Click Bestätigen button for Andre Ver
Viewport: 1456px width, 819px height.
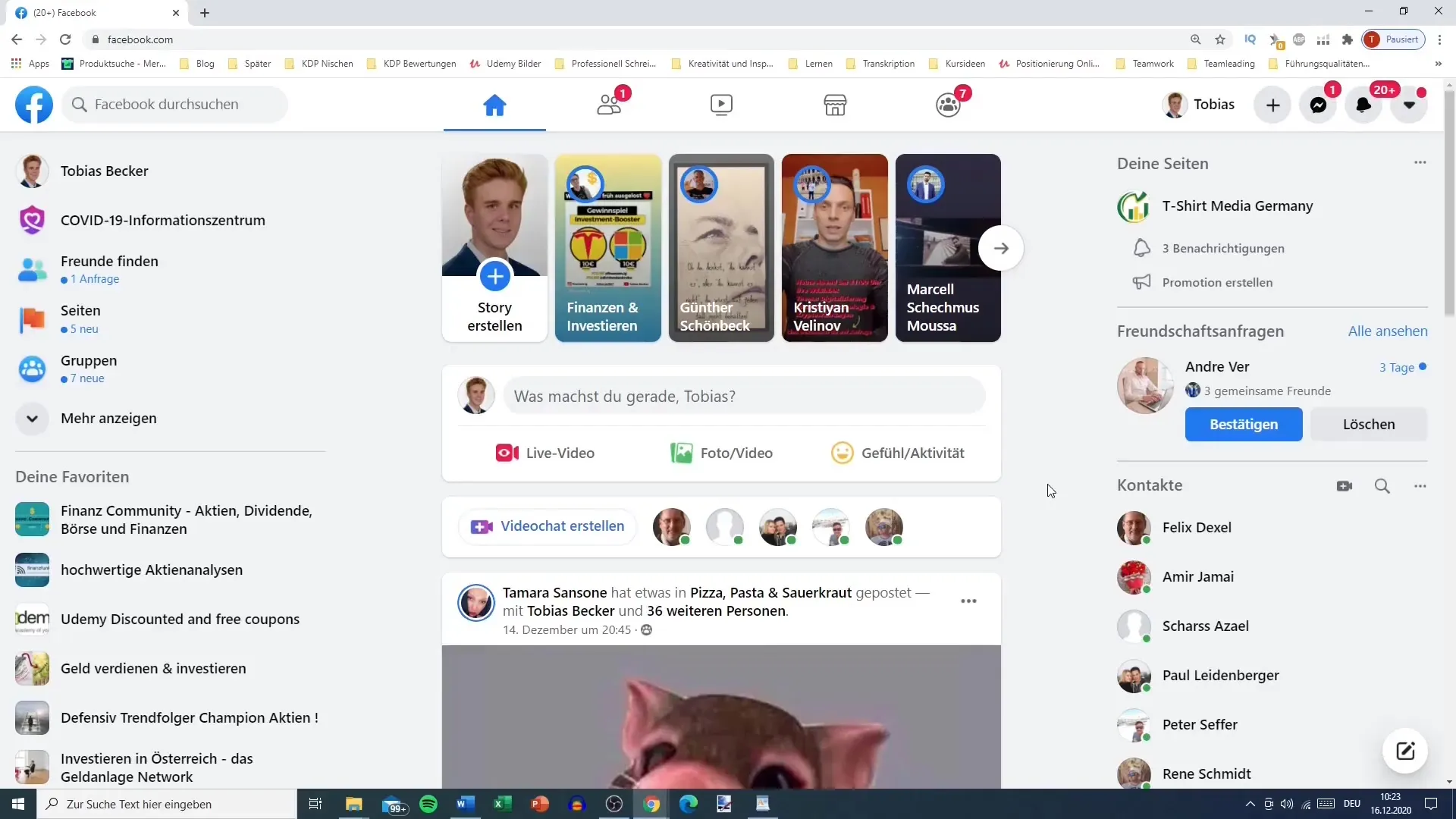[x=1243, y=424]
